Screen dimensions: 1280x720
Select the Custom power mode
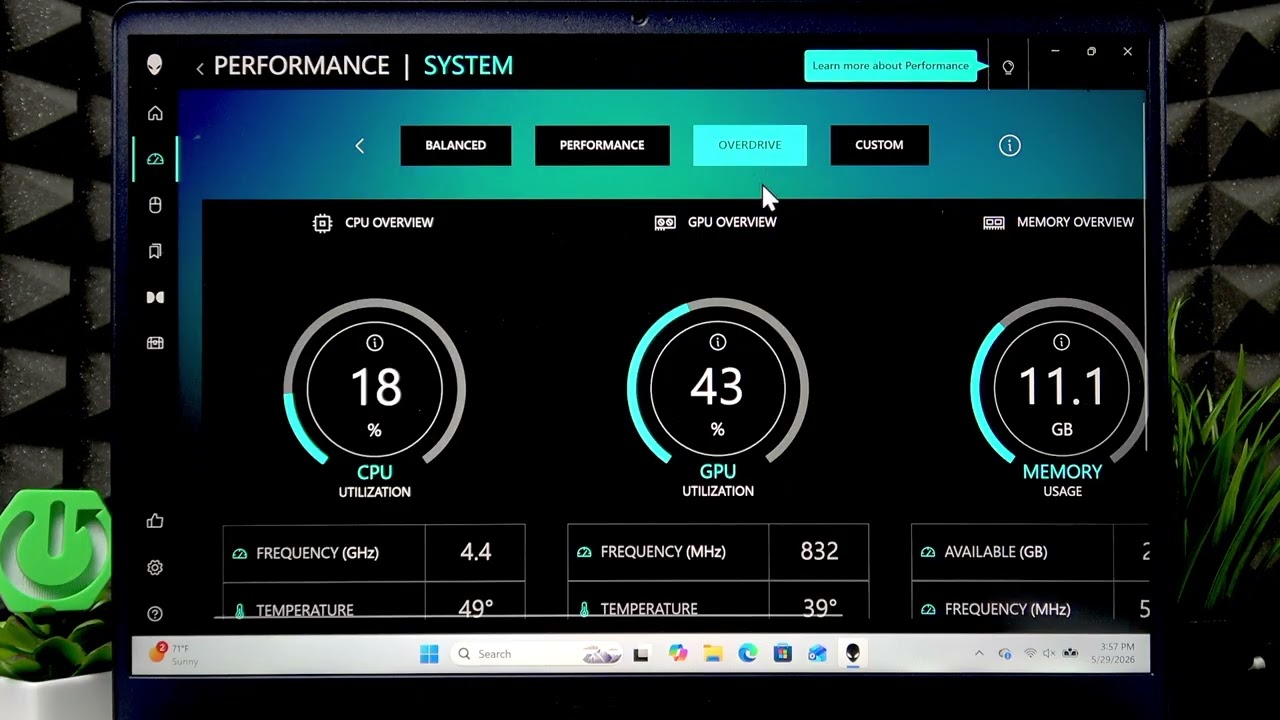[880, 145]
